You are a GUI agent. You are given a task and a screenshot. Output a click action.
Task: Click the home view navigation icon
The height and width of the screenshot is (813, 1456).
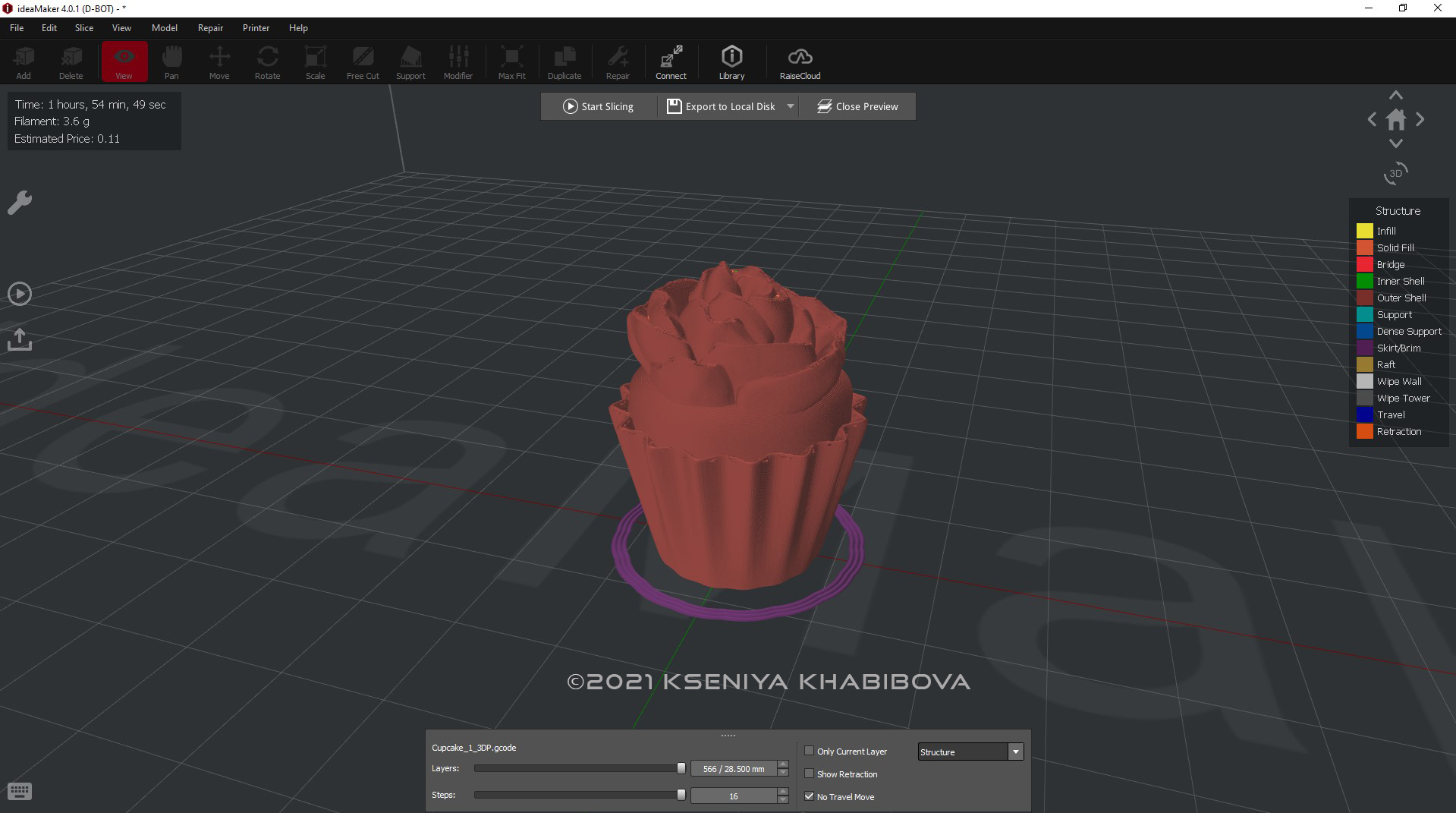coord(1395,120)
